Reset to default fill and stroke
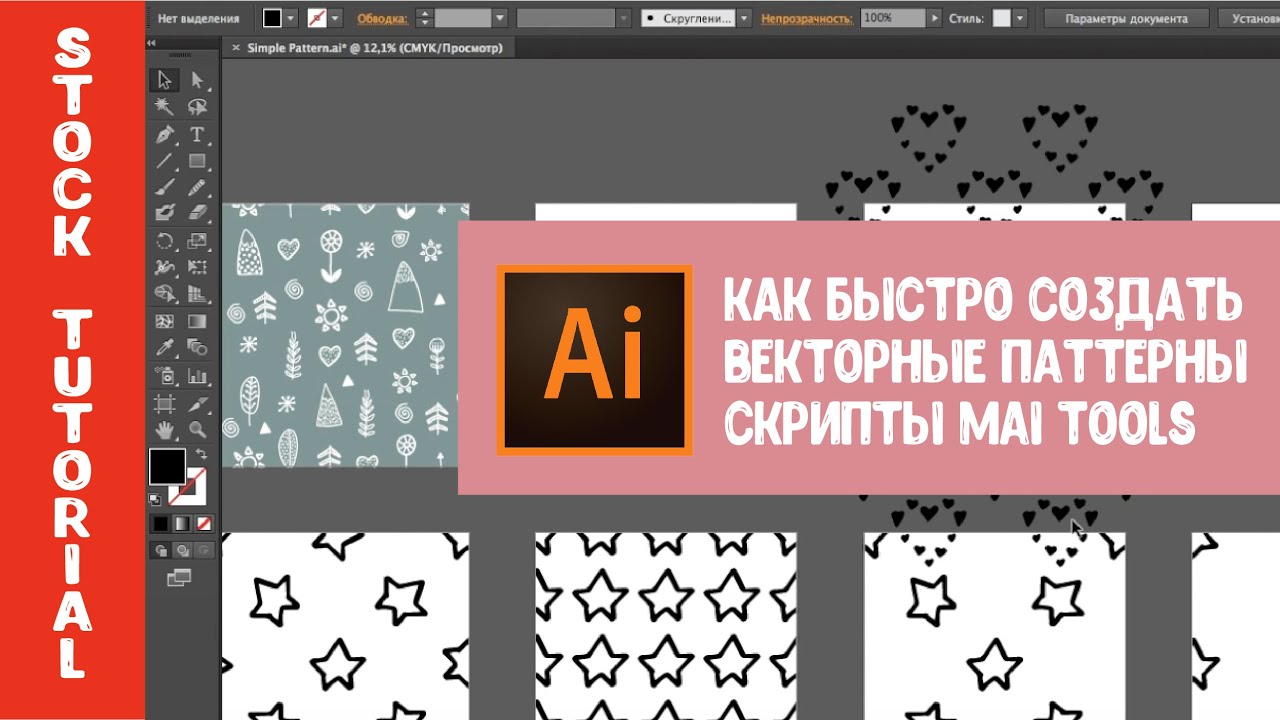 tap(155, 498)
